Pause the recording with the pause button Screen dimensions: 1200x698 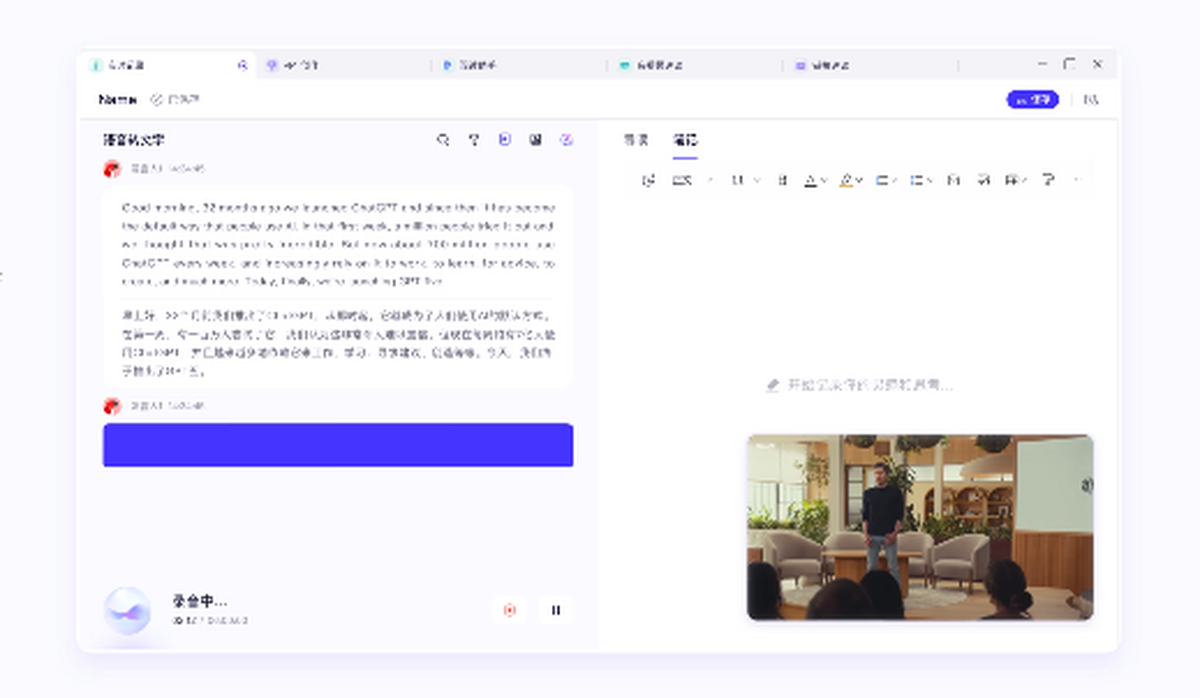tap(556, 610)
